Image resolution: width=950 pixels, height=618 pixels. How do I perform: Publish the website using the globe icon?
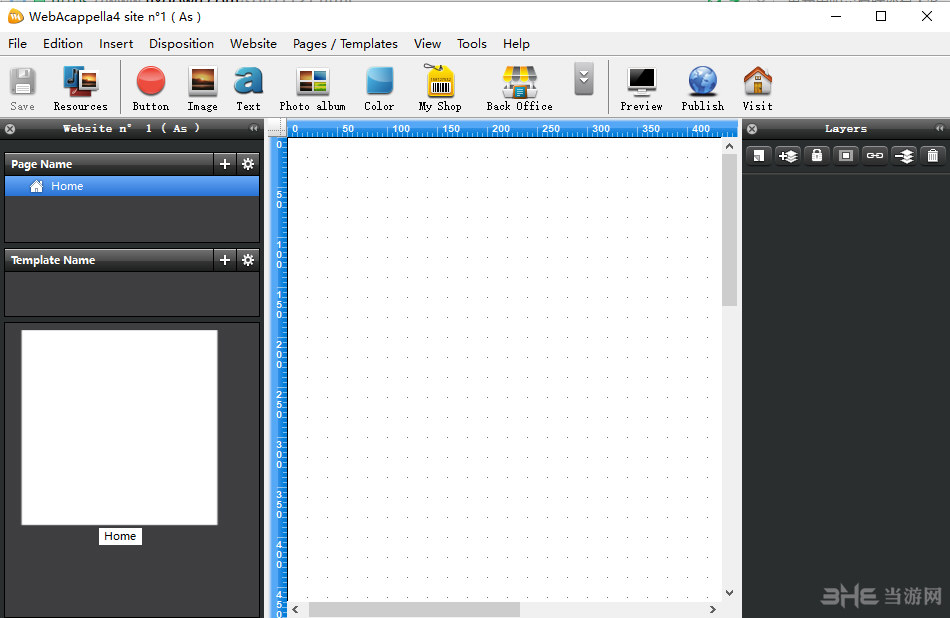coord(702,87)
